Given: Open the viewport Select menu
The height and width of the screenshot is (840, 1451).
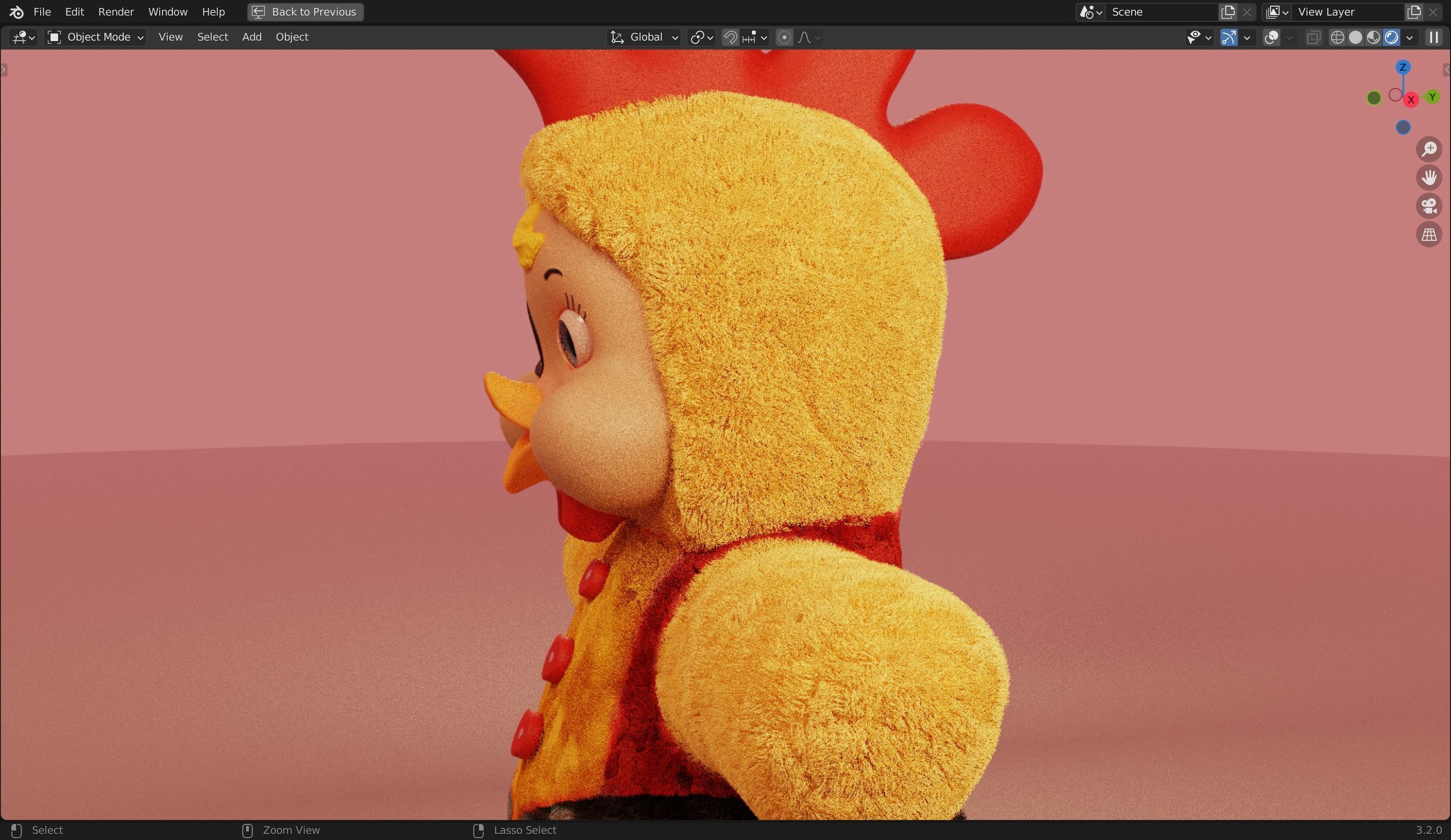Looking at the screenshot, I should coord(213,37).
